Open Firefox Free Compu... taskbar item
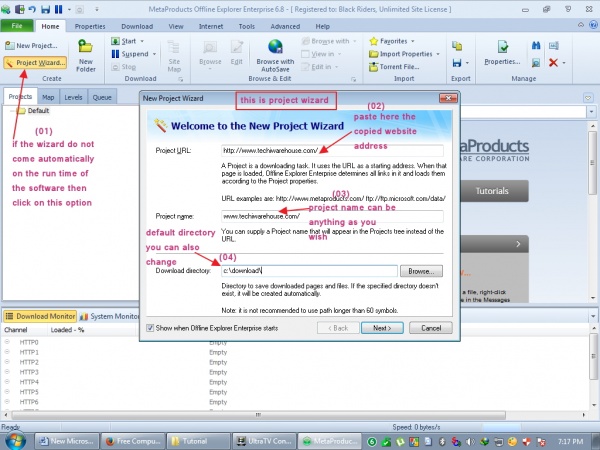This screenshot has height=450, width=600. click(x=133, y=441)
